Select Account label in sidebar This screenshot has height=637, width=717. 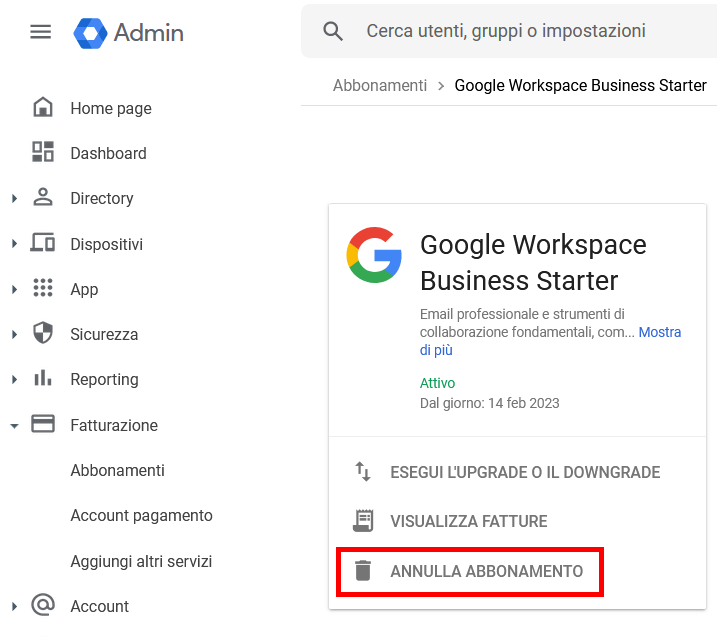[x=100, y=606]
